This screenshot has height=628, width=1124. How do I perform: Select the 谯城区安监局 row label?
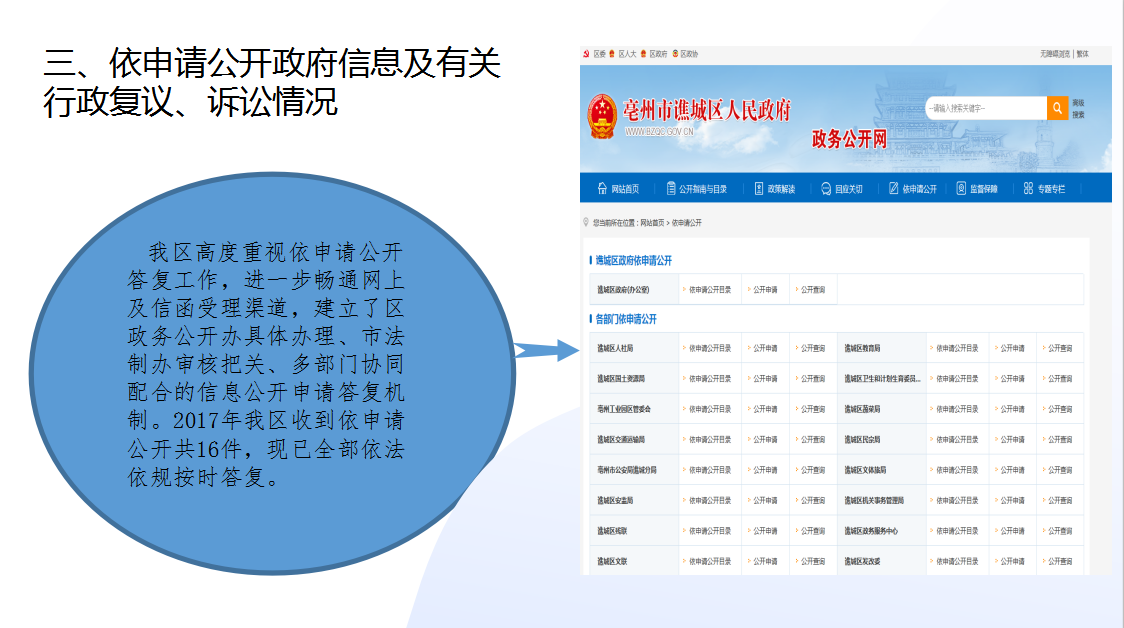615,500
